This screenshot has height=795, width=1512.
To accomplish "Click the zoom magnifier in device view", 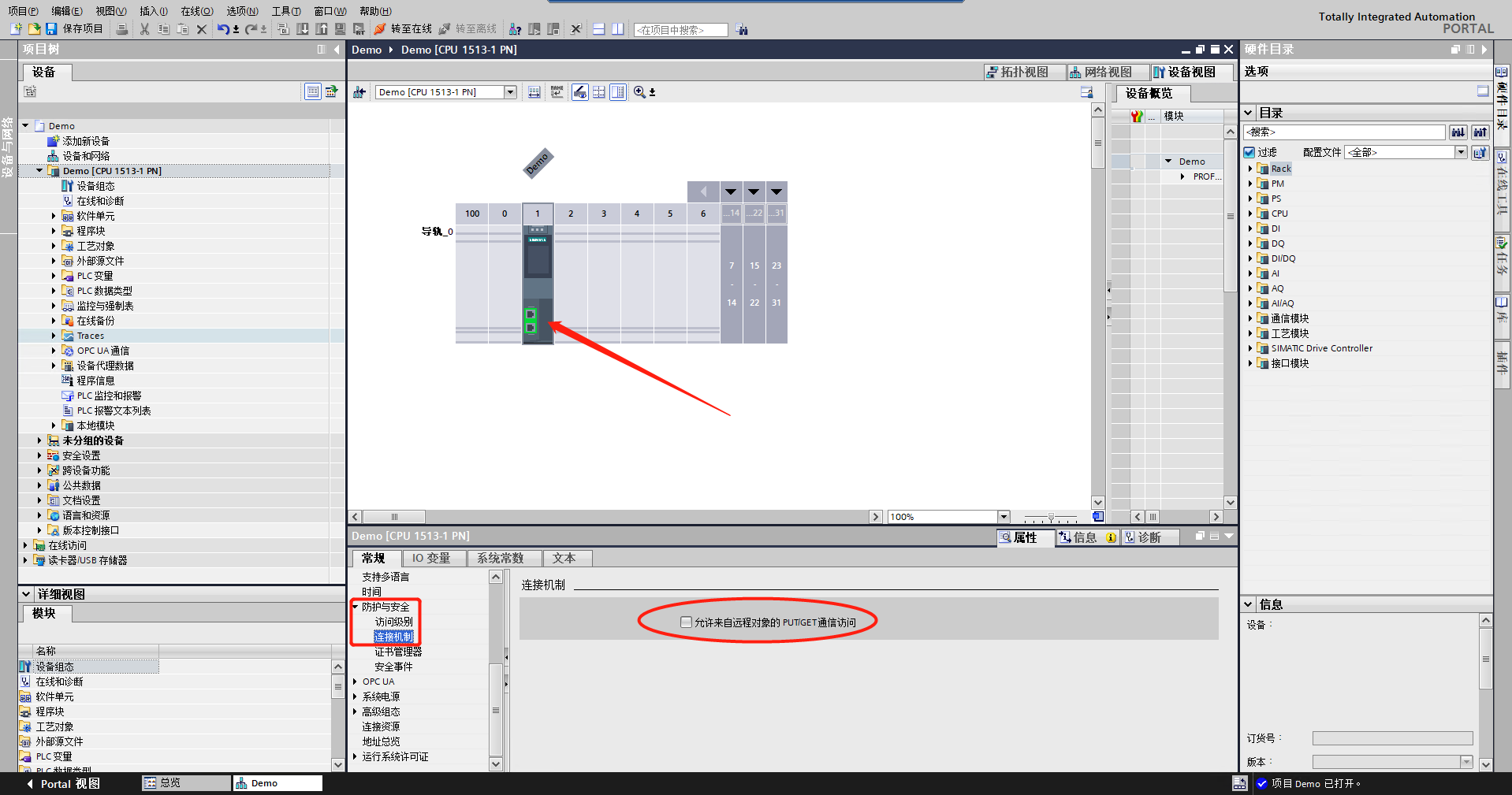I will (639, 92).
